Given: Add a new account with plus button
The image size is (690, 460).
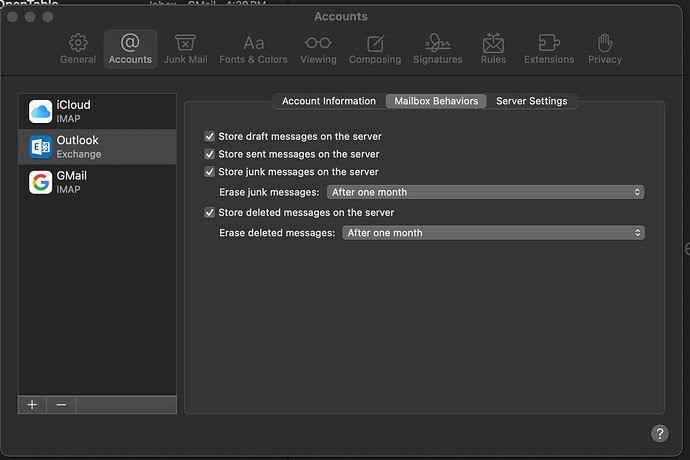Looking at the screenshot, I should pyautogui.click(x=32, y=405).
